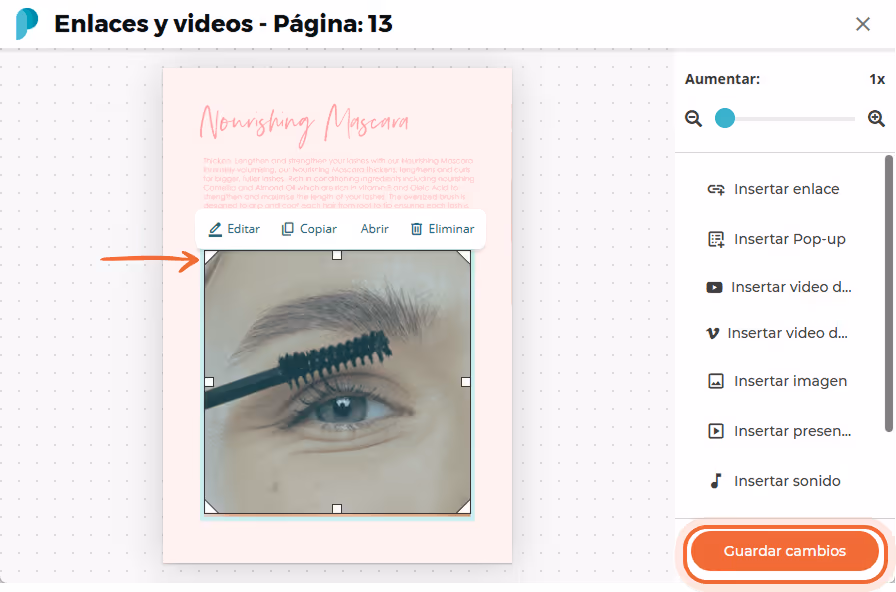Click the Insertar presentación play icon
The image size is (896, 592).
(x=716, y=431)
